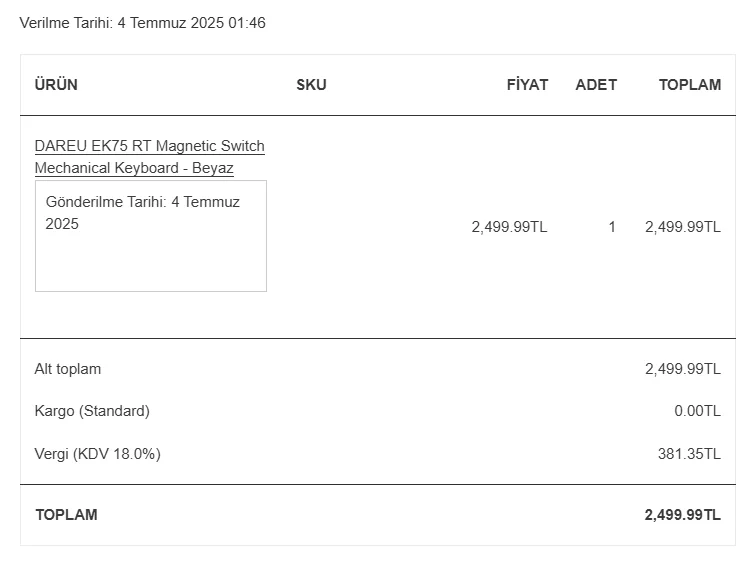Viewport: 743px width, 563px height.
Task: Click the Alt toplam amount 2,499.99TL
Action: pos(682,369)
